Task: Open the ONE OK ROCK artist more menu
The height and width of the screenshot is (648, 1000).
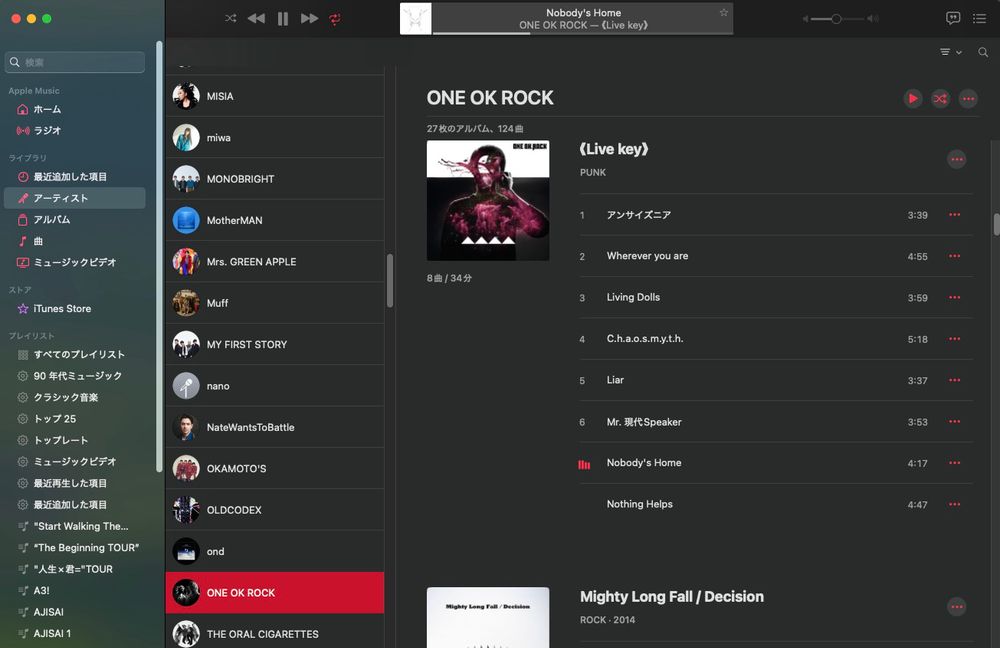Action: point(968,98)
